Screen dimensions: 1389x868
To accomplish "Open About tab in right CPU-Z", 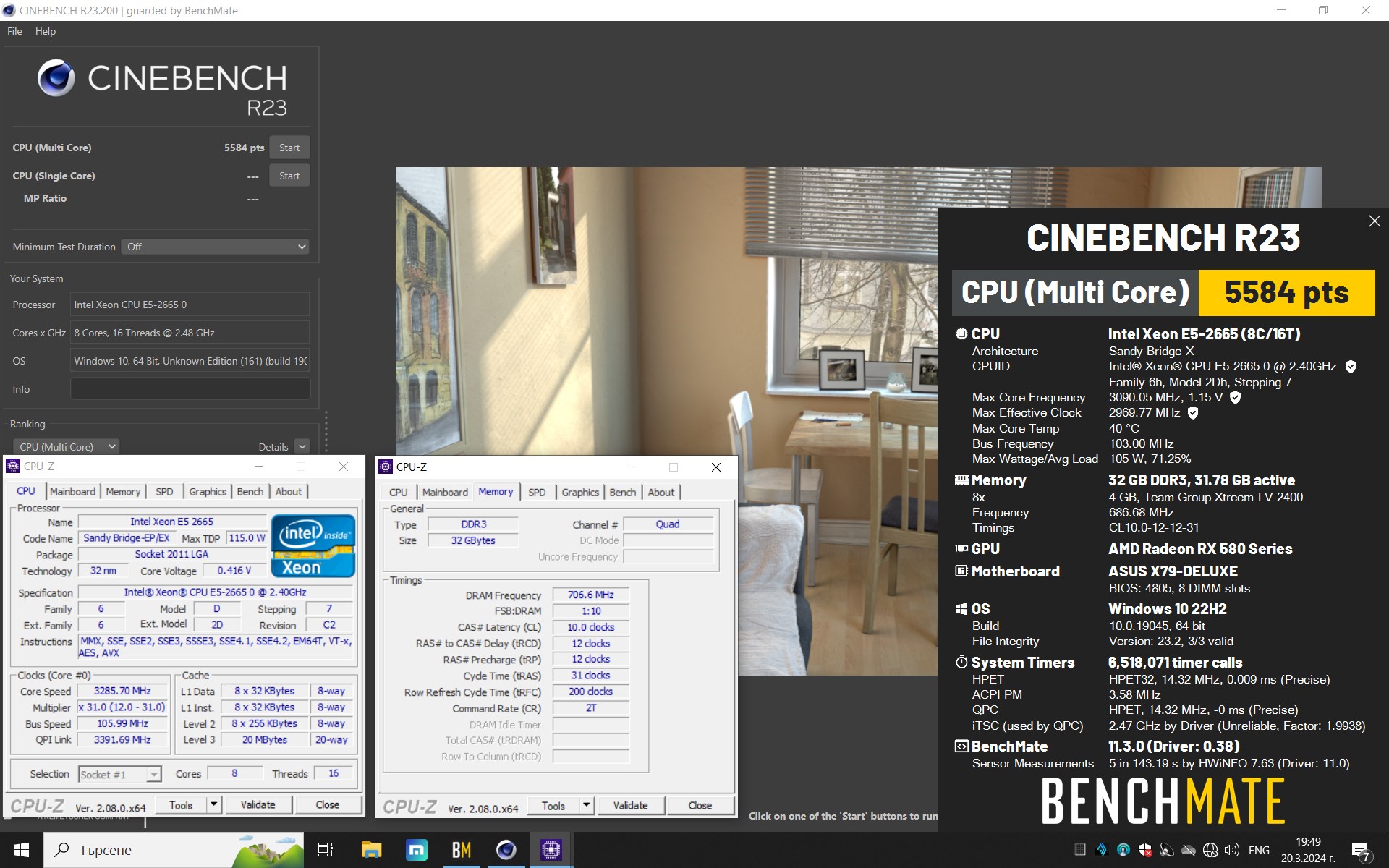I will click(x=661, y=493).
